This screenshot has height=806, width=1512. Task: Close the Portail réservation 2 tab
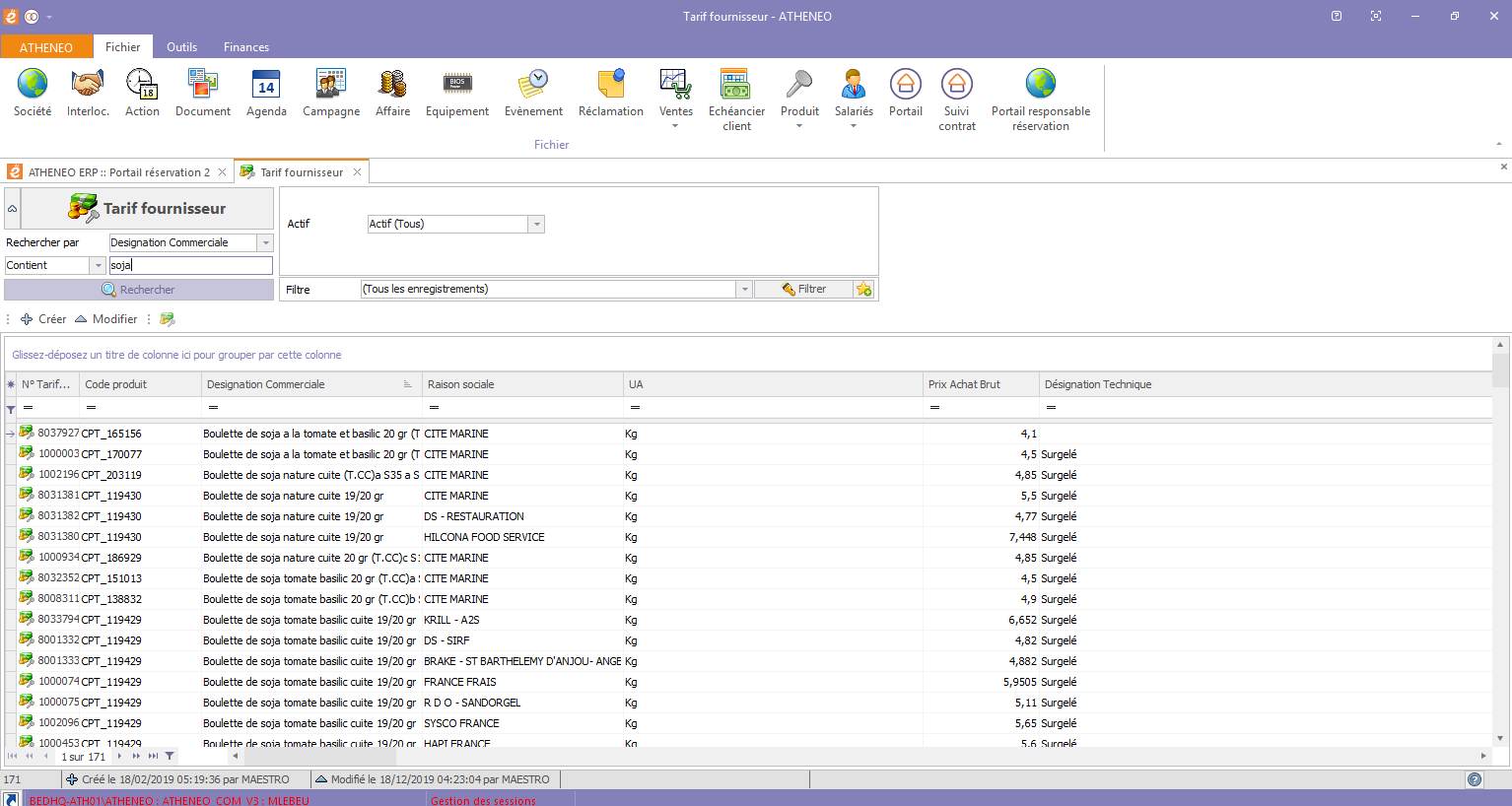222,172
